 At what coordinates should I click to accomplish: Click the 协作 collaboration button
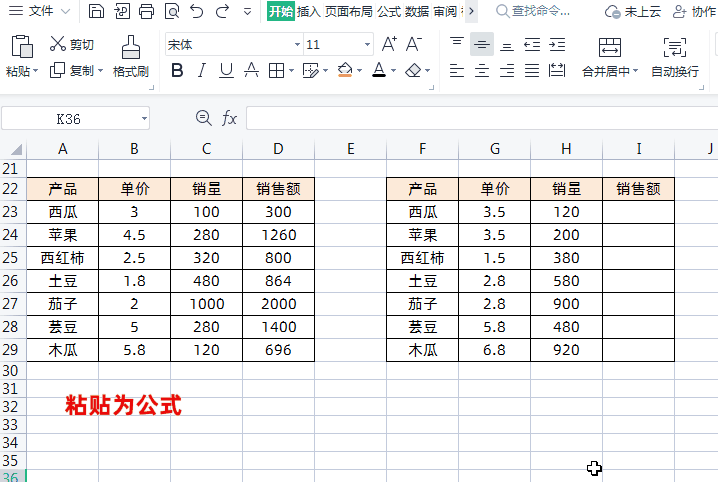point(694,11)
